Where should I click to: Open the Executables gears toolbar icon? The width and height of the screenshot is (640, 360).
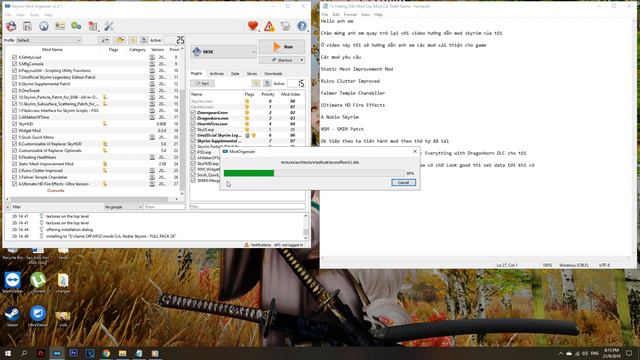[x=76, y=26]
